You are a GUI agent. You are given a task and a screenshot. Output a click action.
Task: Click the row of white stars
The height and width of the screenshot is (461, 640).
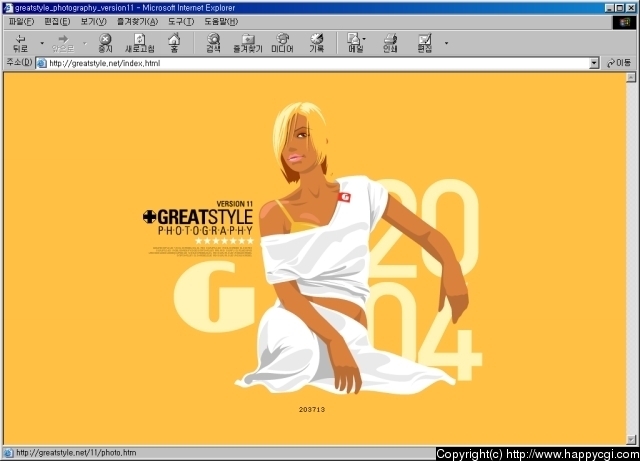[x=224, y=241]
